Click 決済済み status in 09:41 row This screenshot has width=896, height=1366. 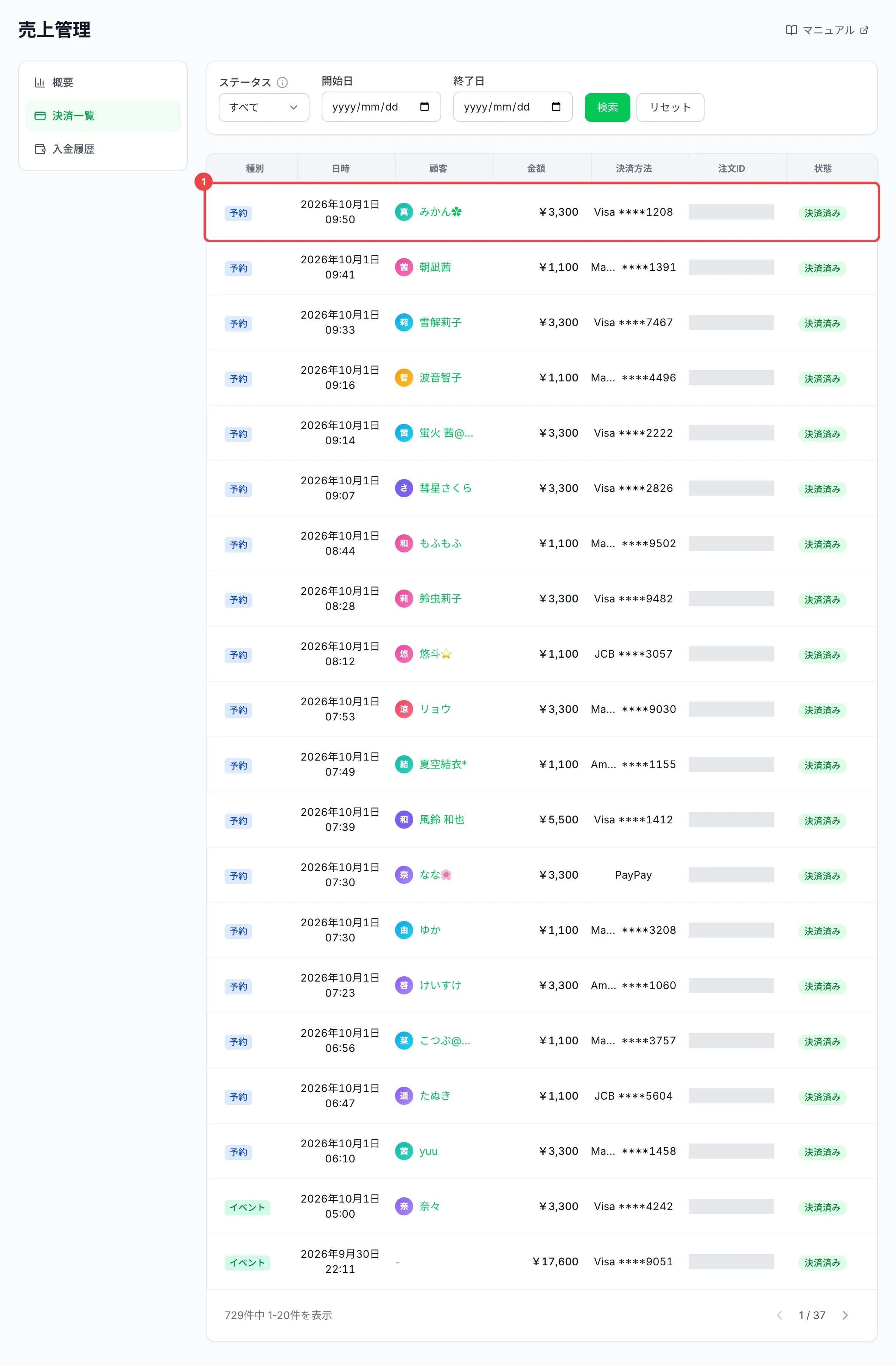pyautogui.click(x=822, y=269)
